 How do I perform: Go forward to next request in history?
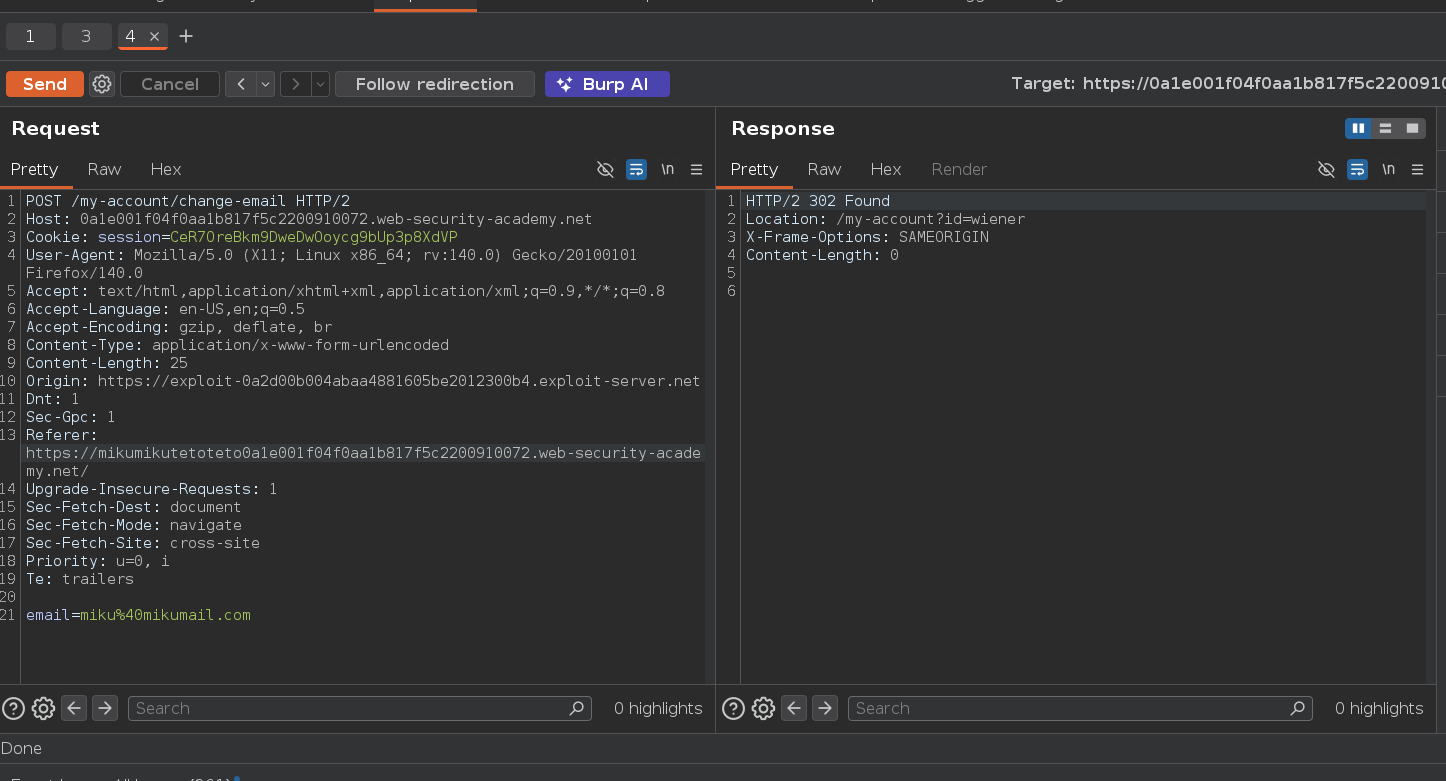click(x=296, y=84)
